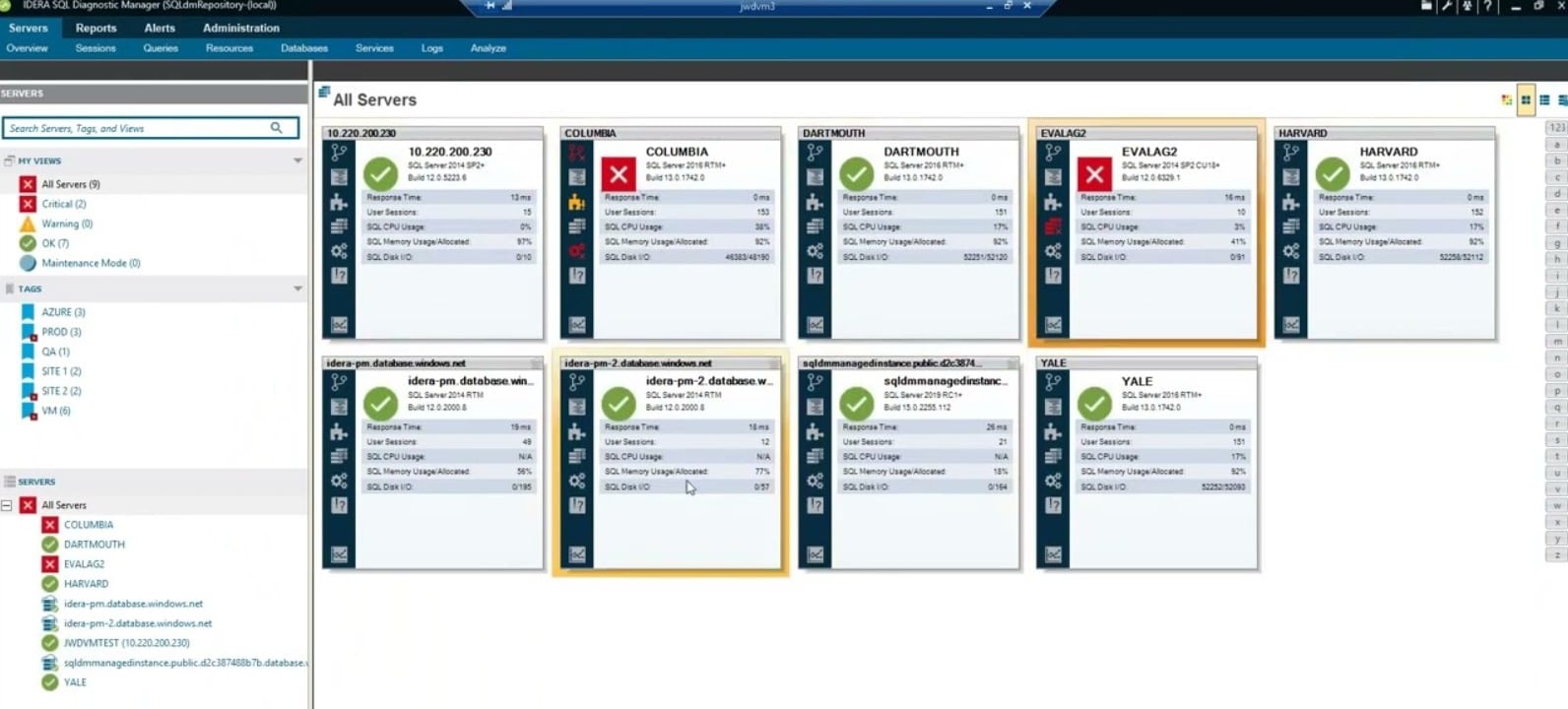1568x709 pixels.
Task: Click red branch sessions icon on COLUMBIA card
Action: tap(577, 153)
